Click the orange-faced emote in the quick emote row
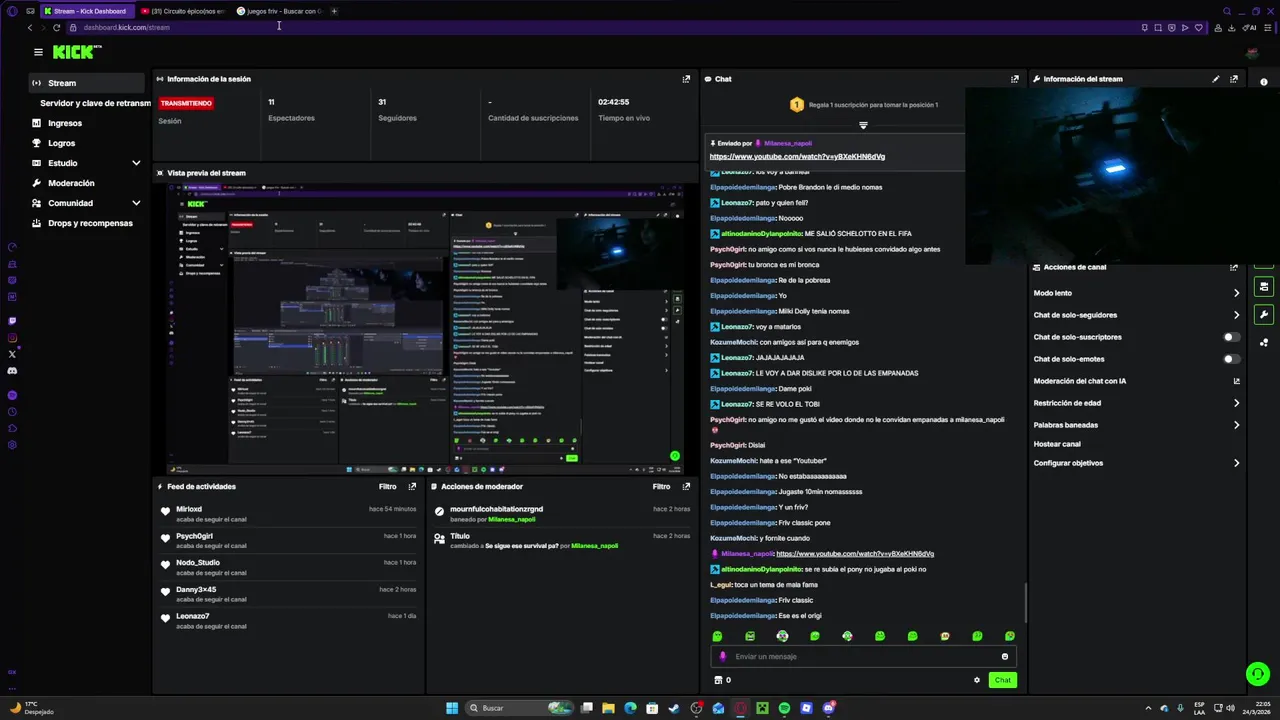 [945, 636]
